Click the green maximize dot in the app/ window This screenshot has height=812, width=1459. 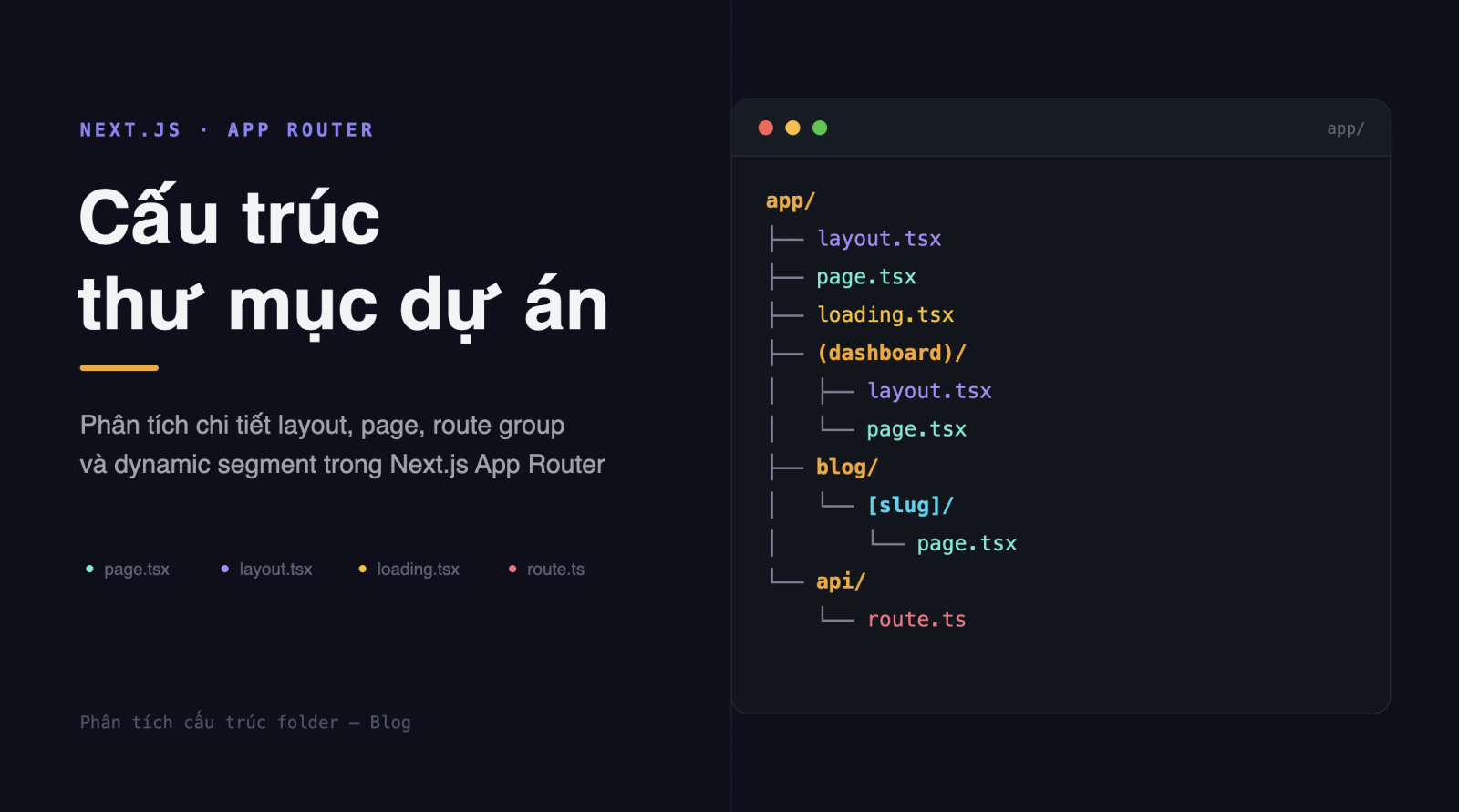tap(820, 128)
